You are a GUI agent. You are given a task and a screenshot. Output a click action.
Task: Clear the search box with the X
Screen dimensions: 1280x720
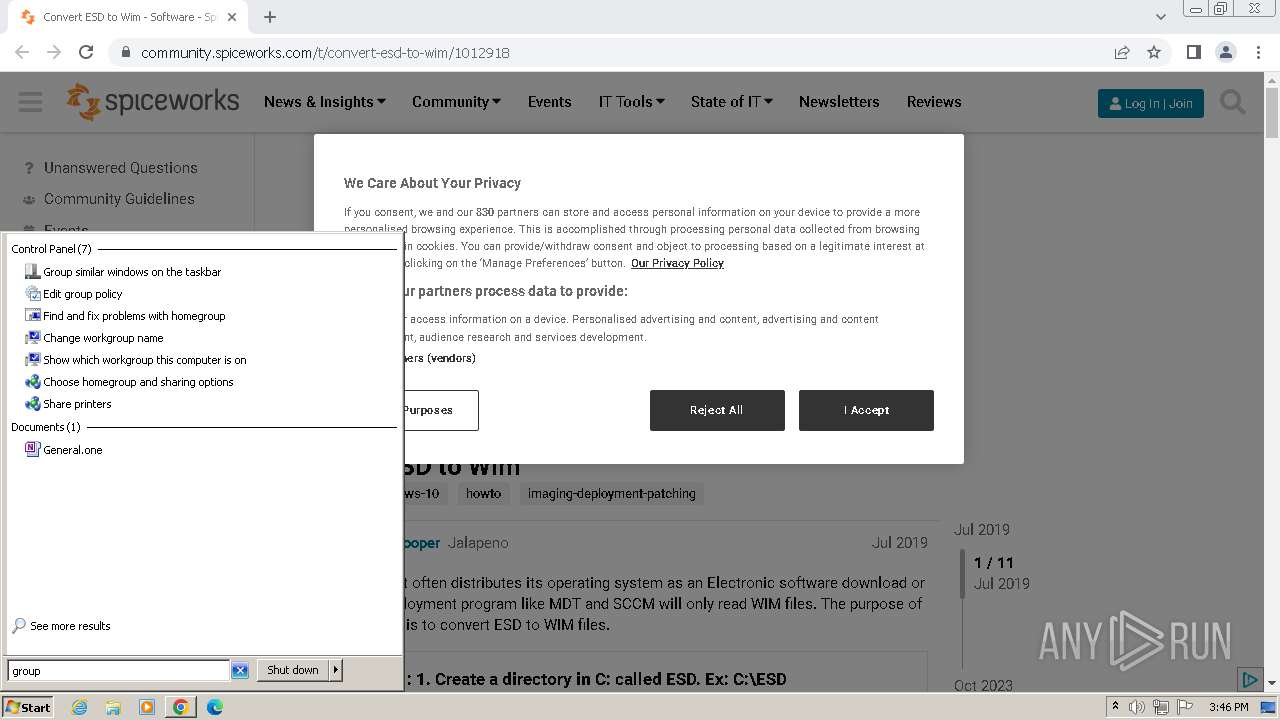240,671
